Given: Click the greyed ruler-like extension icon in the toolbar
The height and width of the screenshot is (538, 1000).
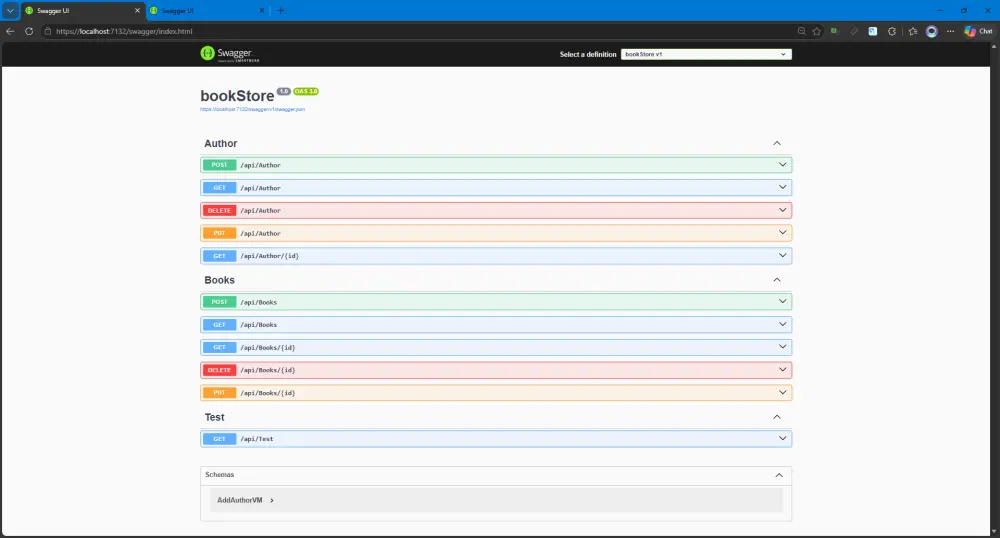Looking at the screenshot, I should point(853,31).
